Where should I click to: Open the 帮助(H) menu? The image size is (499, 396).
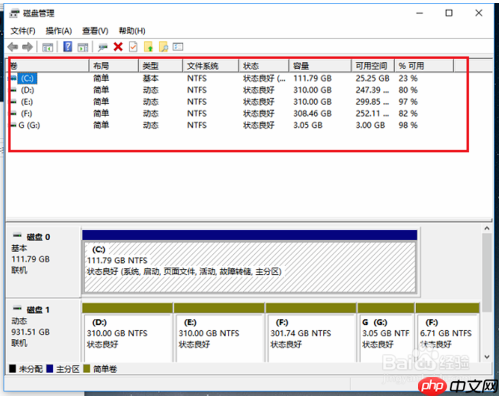(x=132, y=31)
